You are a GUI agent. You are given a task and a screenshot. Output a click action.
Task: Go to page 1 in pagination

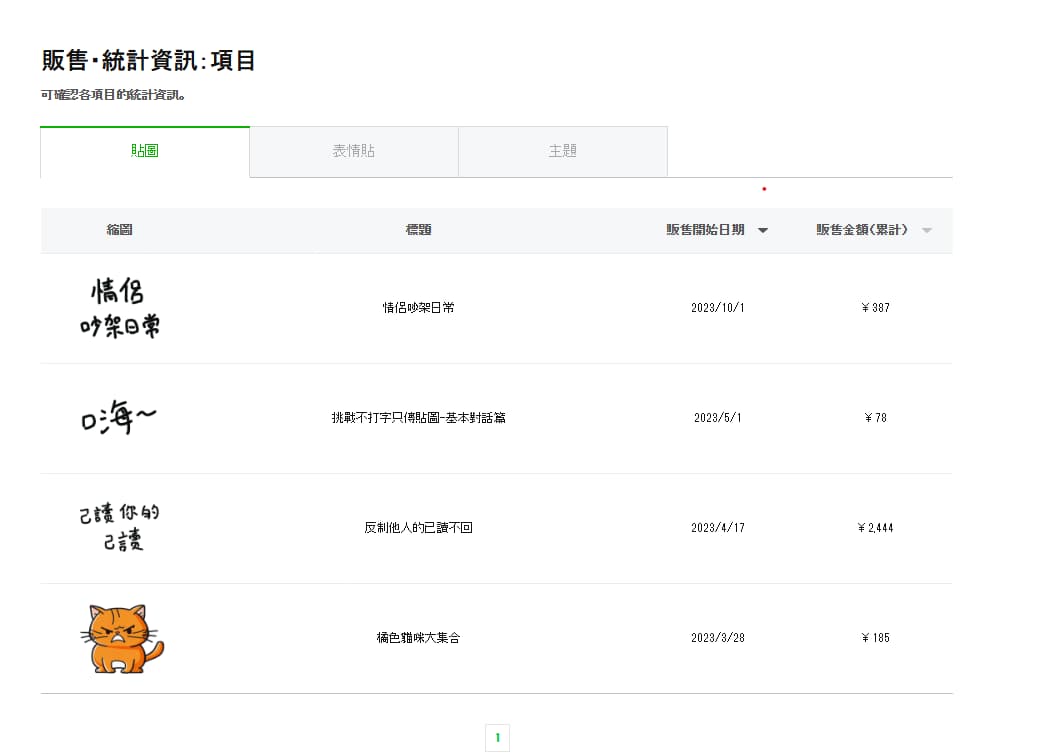point(497,739)
